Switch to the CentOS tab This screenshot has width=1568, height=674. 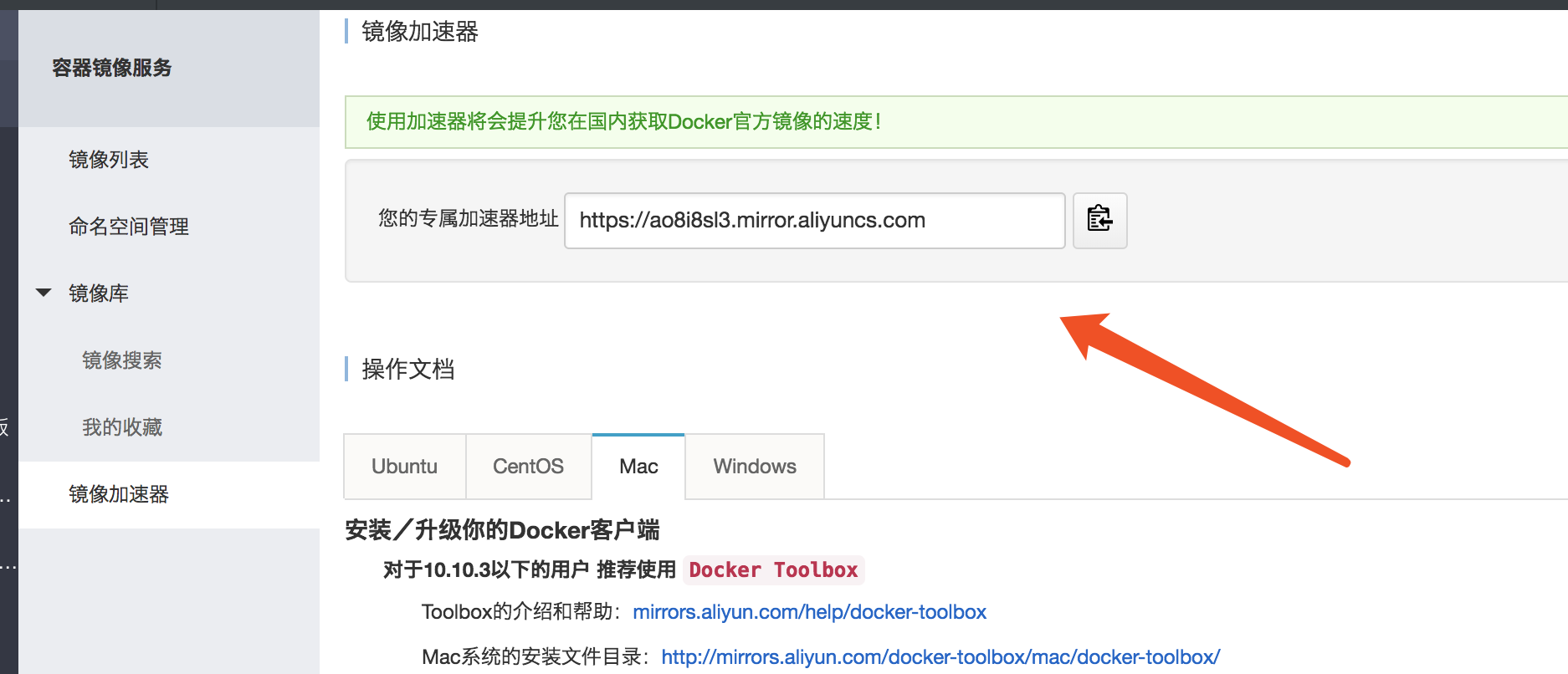529,467
